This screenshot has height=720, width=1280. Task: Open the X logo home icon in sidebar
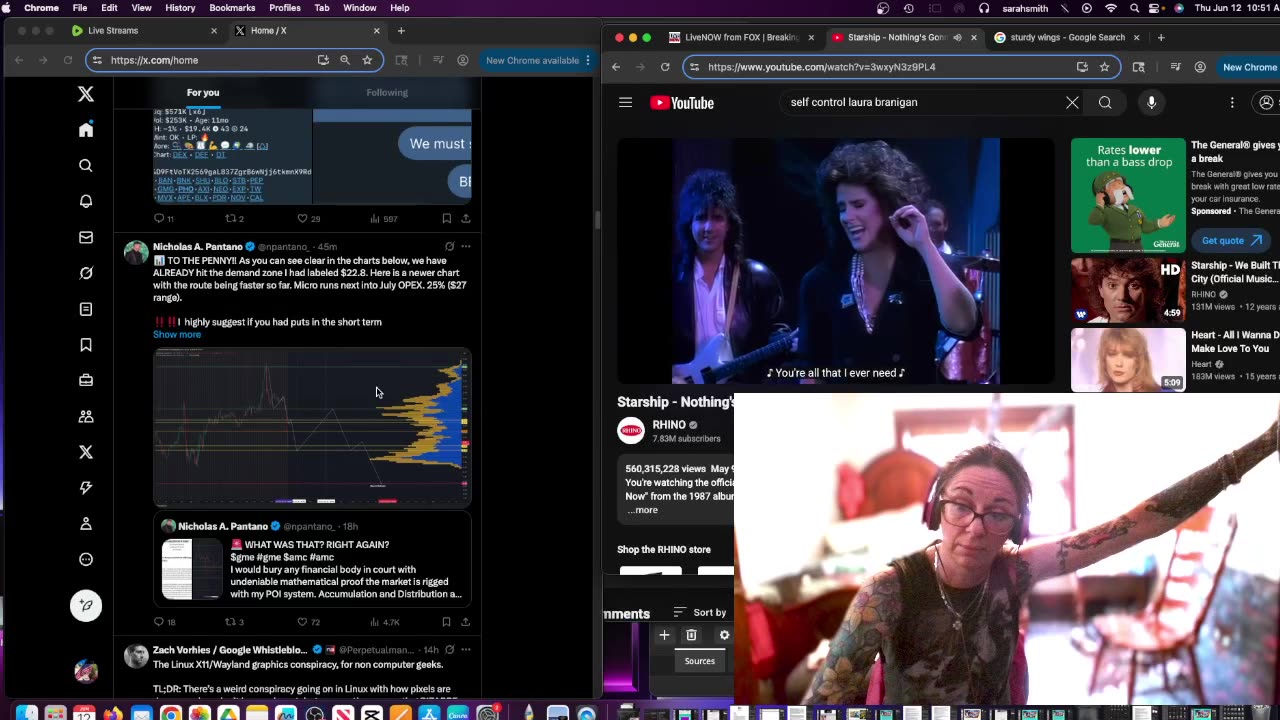86,94
